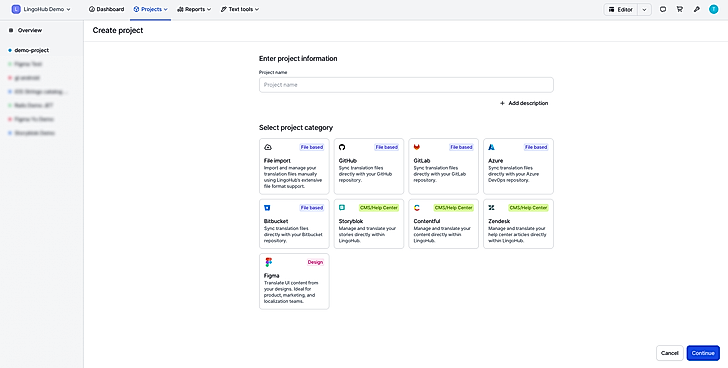Choose the Figma category title
This screenshot has height=368, width=728.
pos(272,276)
